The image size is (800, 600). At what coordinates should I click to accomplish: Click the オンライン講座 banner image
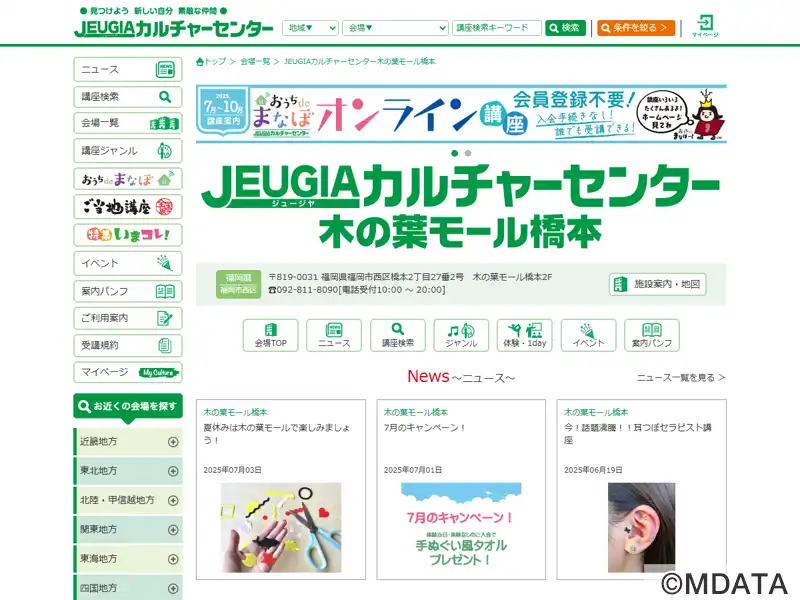tap(461, 114)
